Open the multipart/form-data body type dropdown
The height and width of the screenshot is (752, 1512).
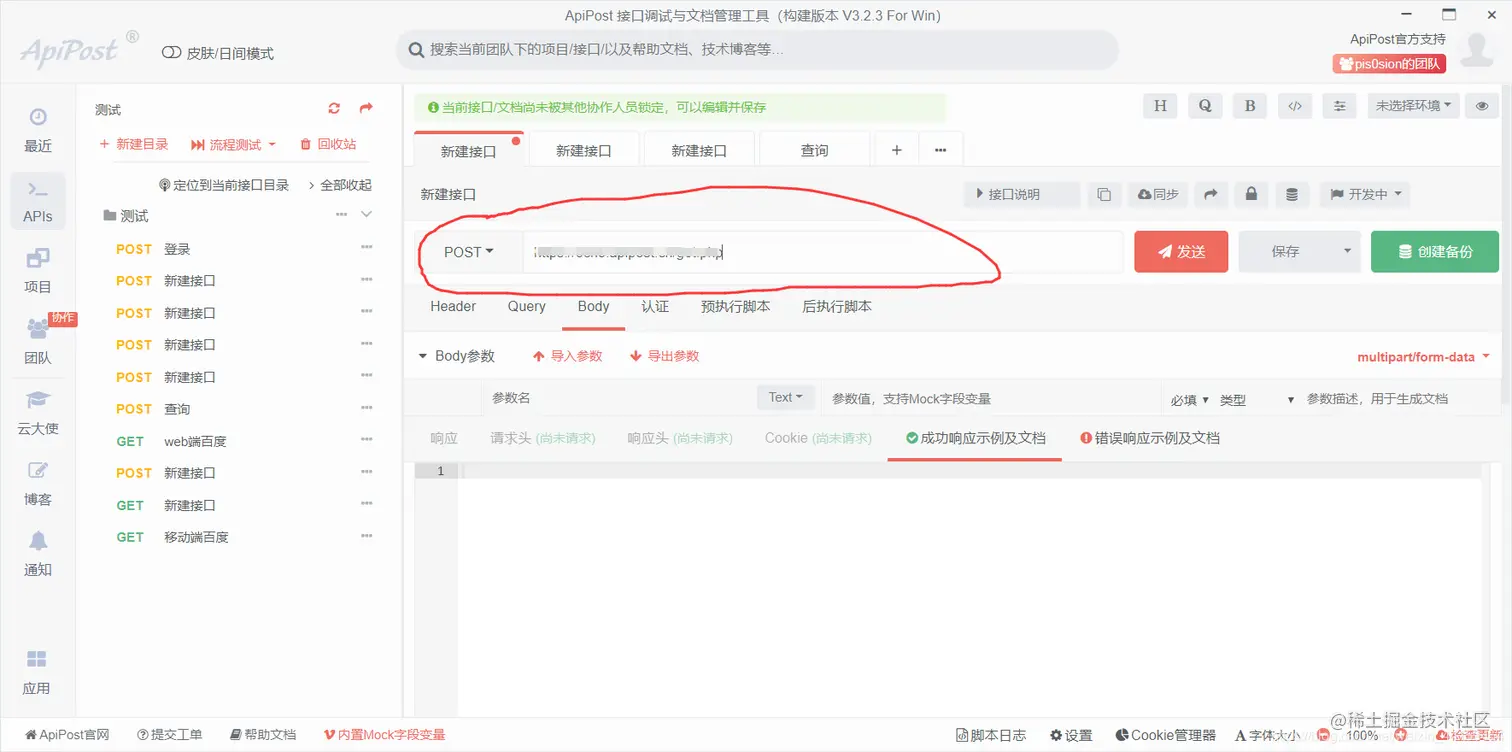click(1423, 357)
